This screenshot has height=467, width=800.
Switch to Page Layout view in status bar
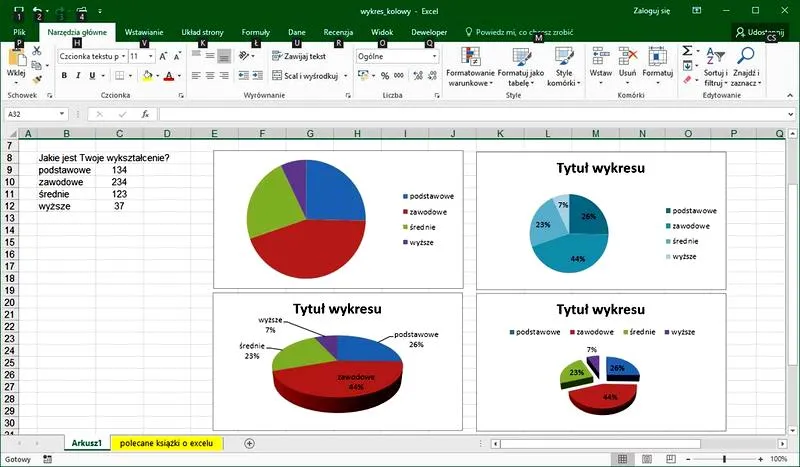647,459
